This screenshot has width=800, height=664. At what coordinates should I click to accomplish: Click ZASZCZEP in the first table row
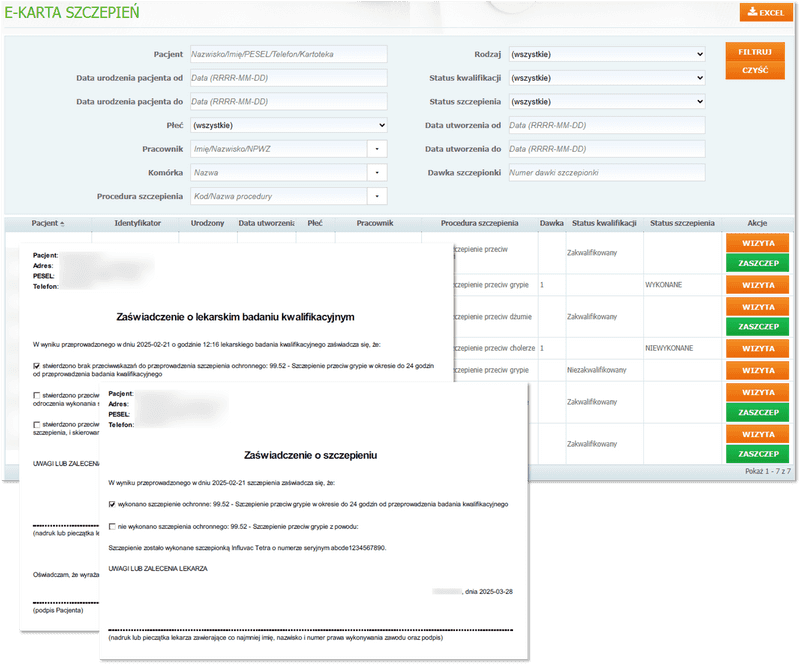pyautogui.click(x=758, y=263)
